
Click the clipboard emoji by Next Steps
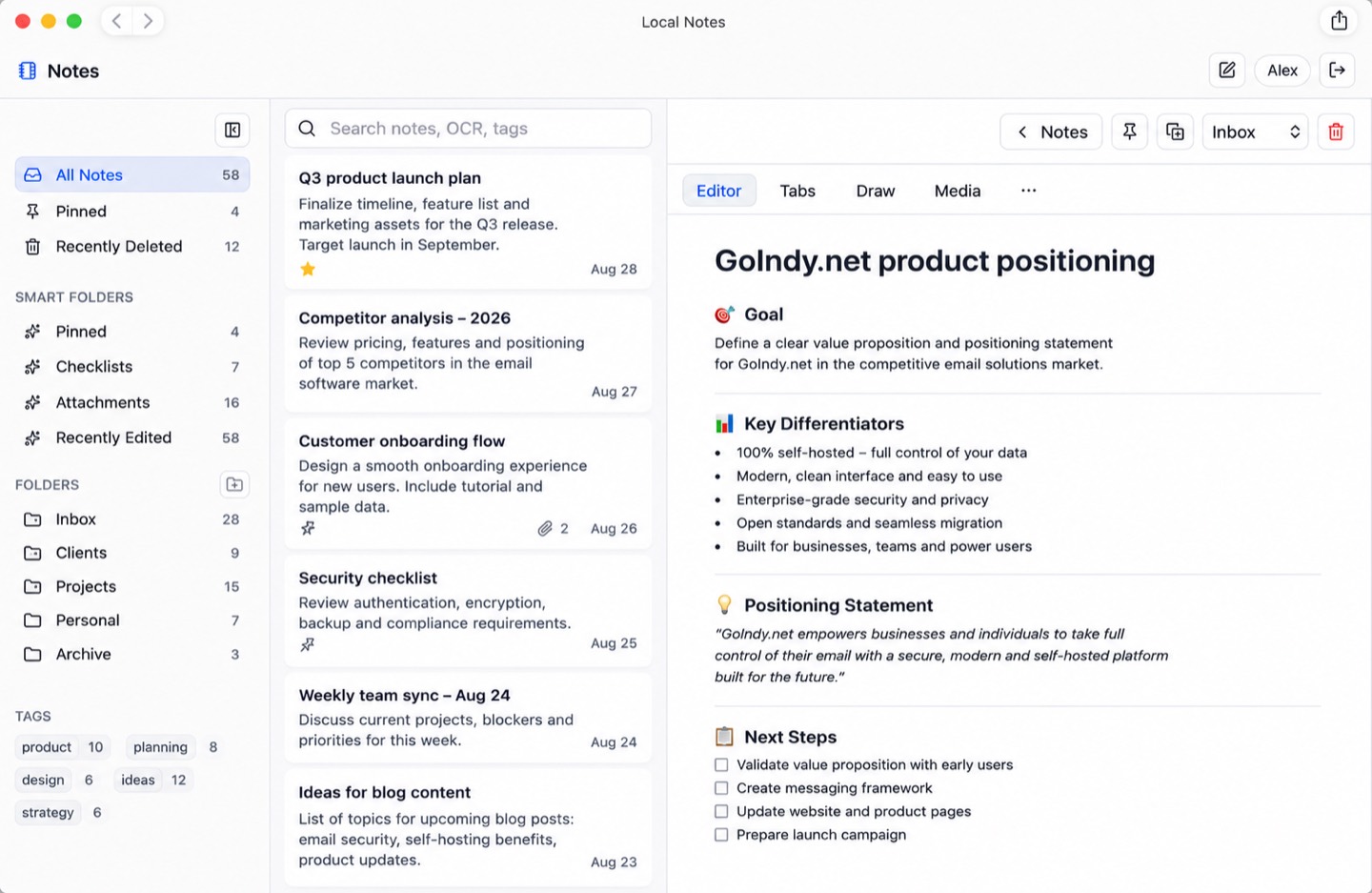tap(724, 737)
